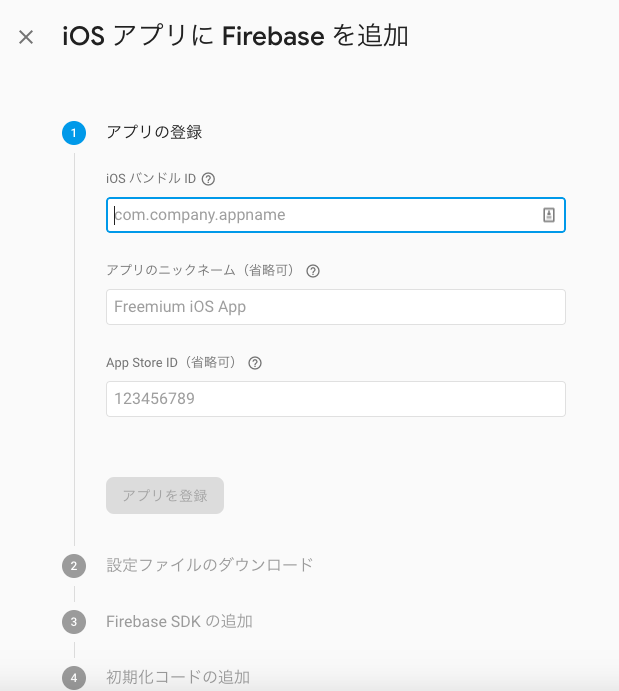Focus the com.company.appname bundle ID field

point(336,215)
